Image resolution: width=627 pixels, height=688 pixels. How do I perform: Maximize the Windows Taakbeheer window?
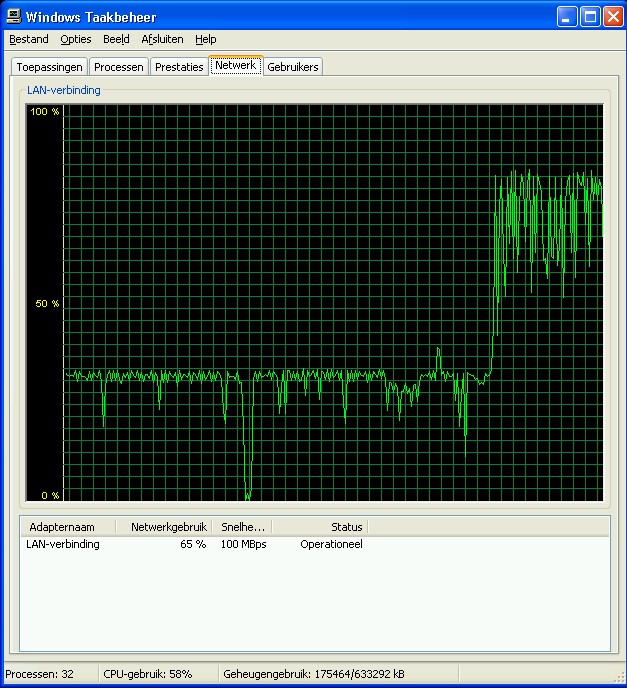click(590, 17)
